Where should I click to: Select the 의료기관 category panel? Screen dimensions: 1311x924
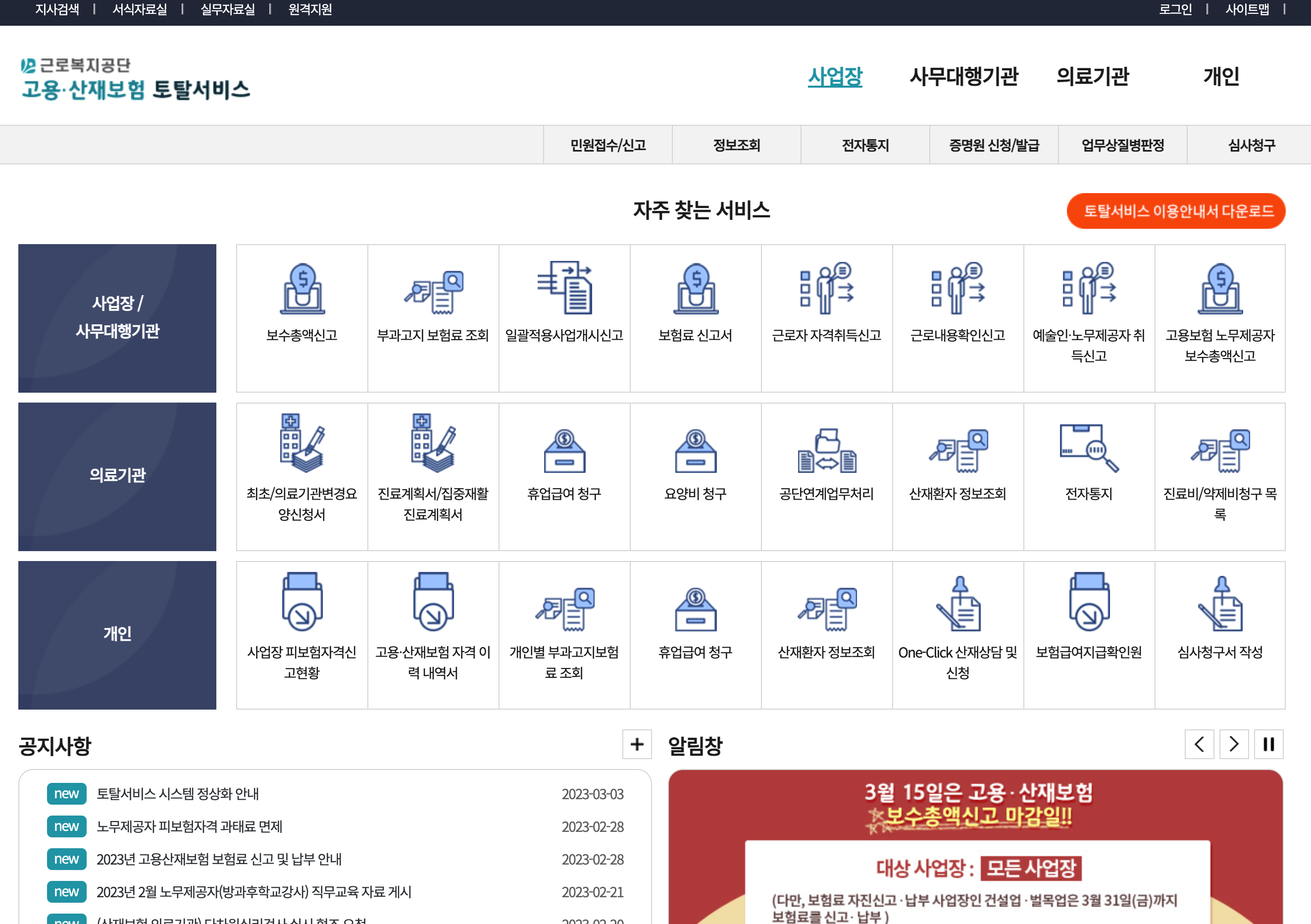pyautogui.click(x=117, y=477)
